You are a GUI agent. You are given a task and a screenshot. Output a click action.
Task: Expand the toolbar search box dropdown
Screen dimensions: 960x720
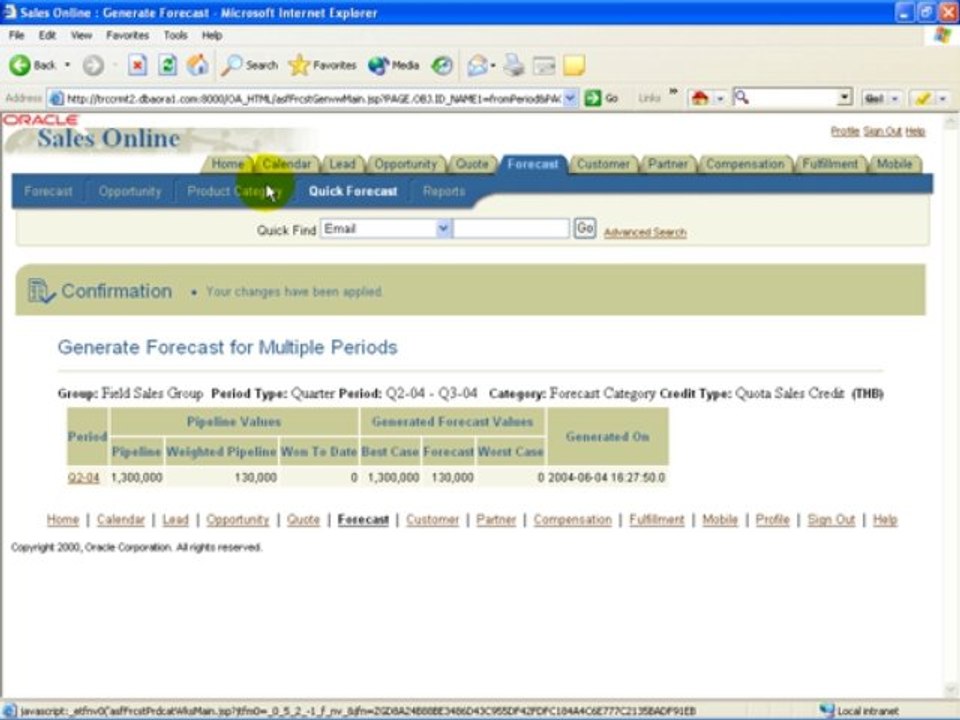click(x=844, y=97)
